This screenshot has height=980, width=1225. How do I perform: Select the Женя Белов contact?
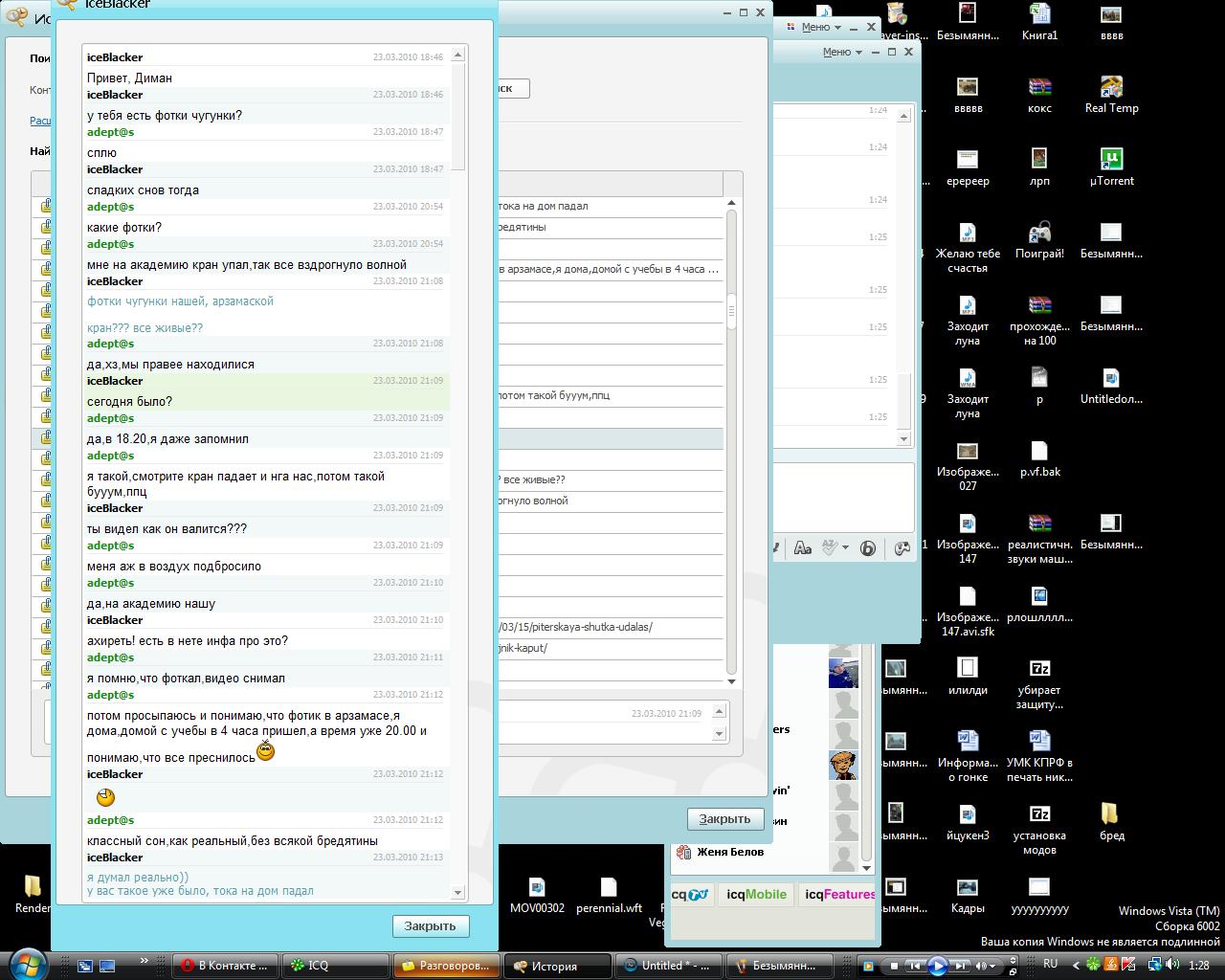[730, 852]
